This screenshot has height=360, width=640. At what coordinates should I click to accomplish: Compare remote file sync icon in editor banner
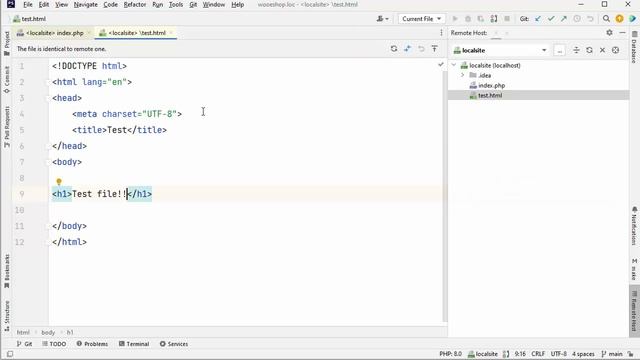[393, 49]
